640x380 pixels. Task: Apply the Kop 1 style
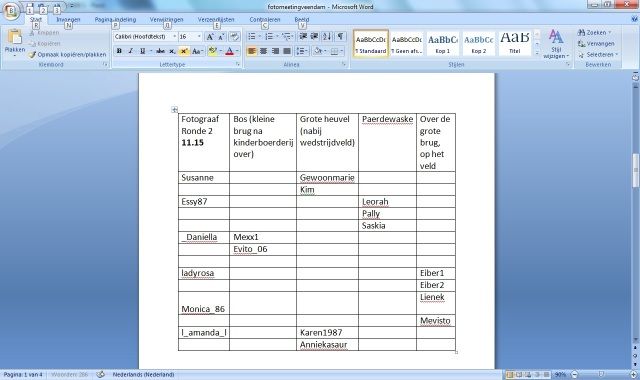[443, 43]
